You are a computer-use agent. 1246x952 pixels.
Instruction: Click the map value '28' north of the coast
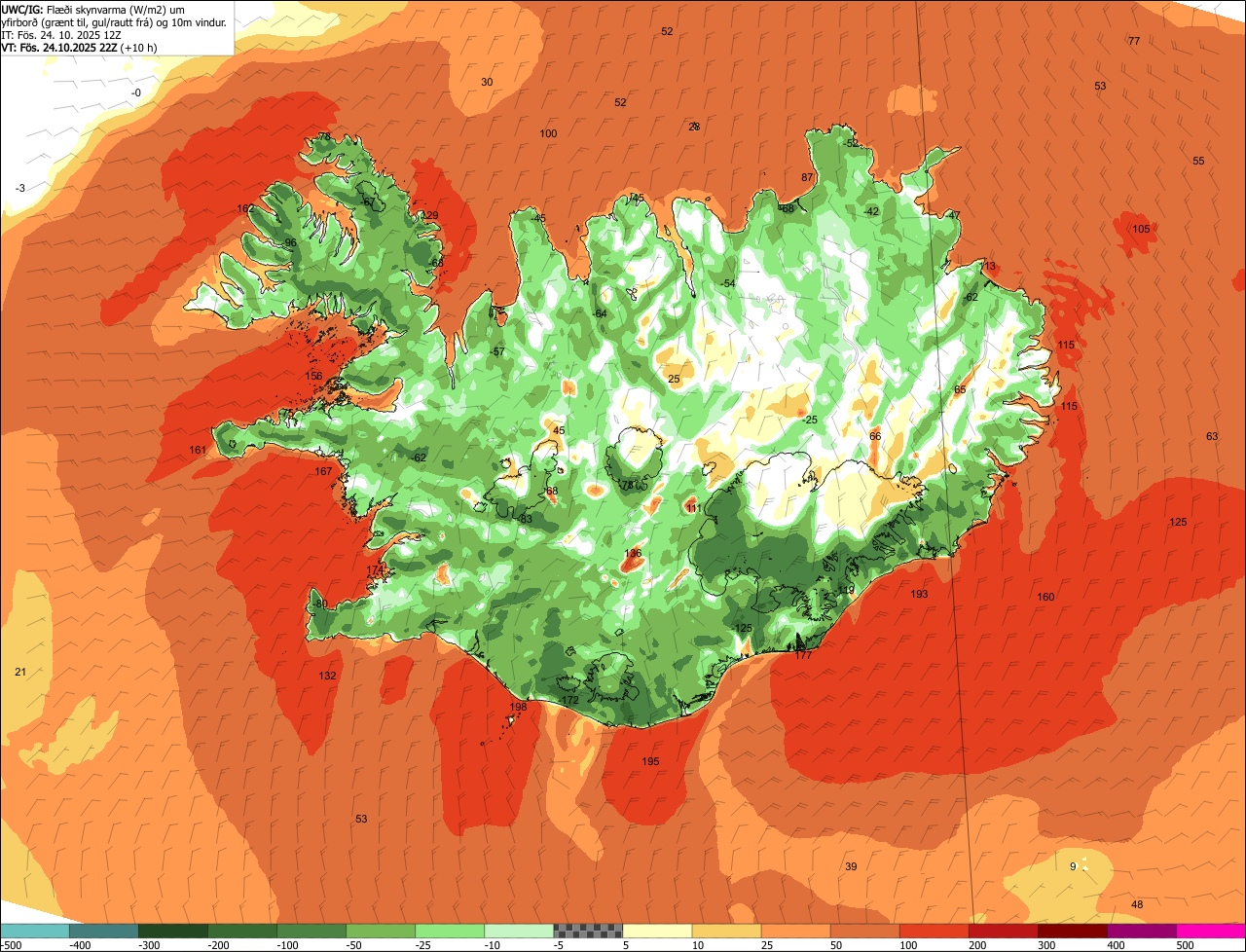tap(694, 127)
